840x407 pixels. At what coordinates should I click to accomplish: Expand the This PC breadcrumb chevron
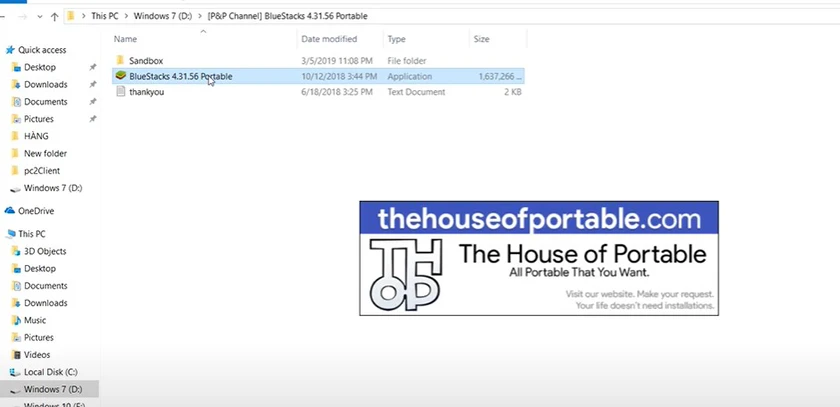pos(127,16)
